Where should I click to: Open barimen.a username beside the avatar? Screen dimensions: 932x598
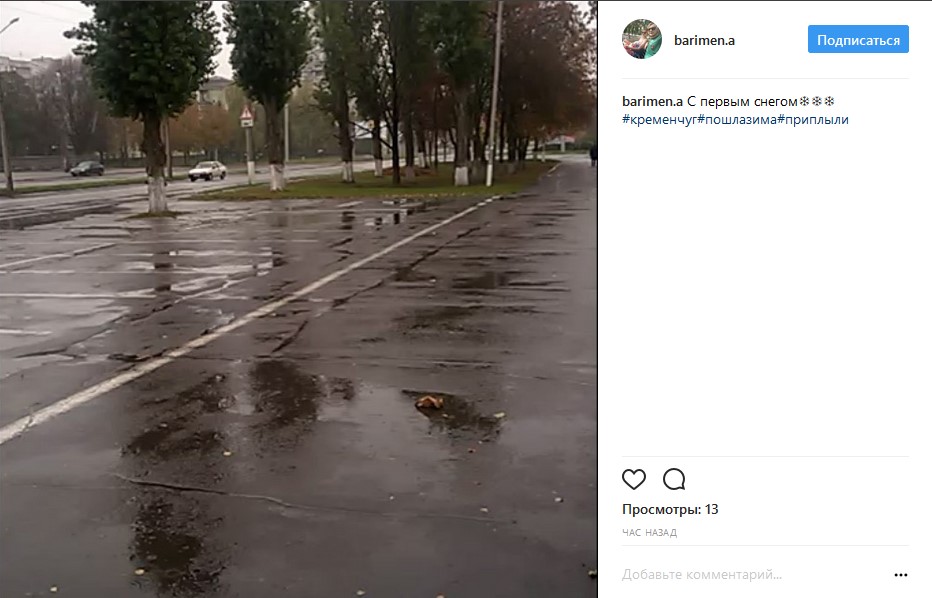(x=704, y=40)
